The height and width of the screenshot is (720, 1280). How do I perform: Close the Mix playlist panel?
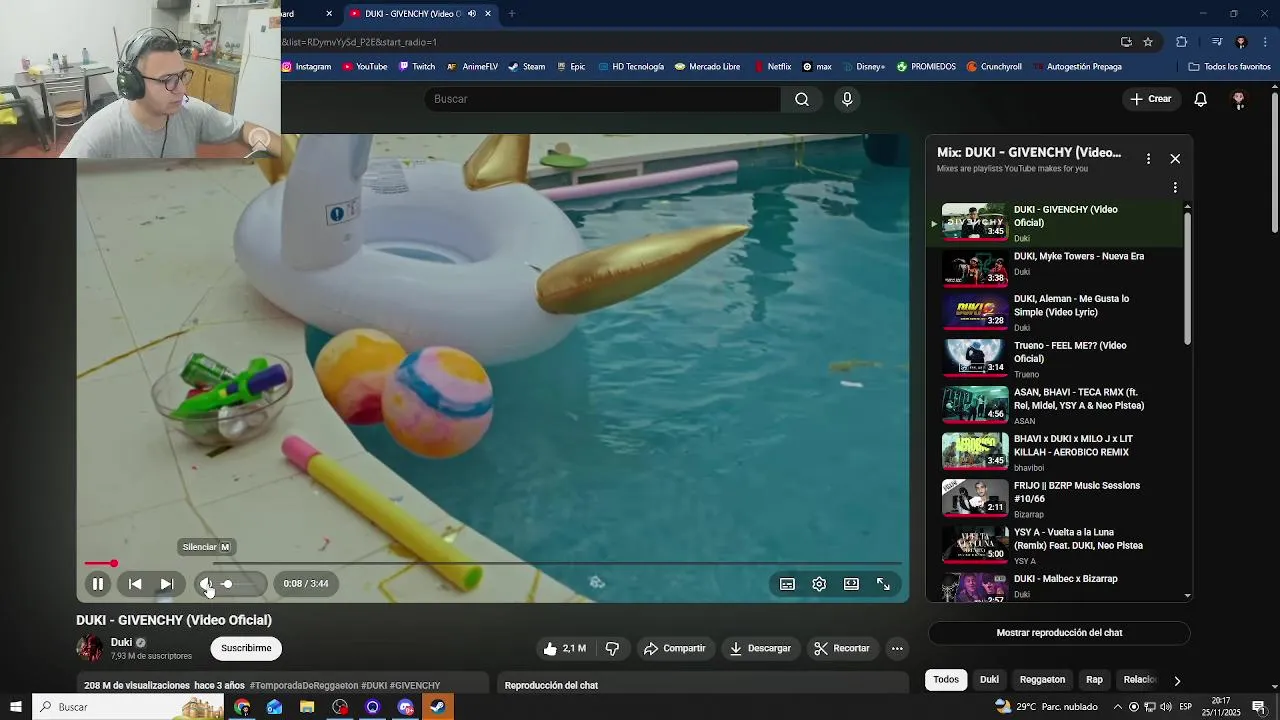click(x=1175, y=159)
